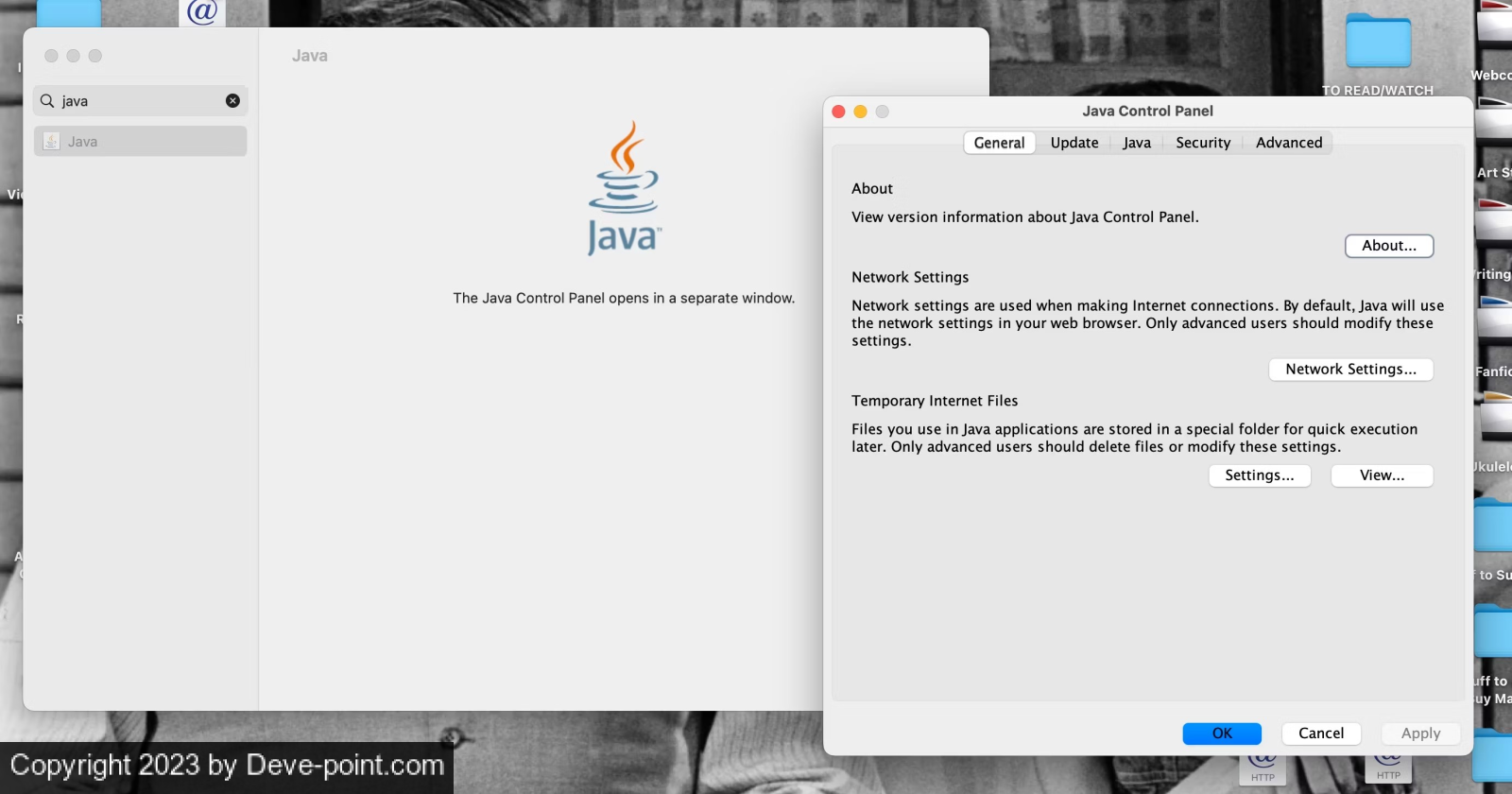Screen dimensions: 1512x794
Task: Click the search magnifier icon
Action: (x=47, y=100)
